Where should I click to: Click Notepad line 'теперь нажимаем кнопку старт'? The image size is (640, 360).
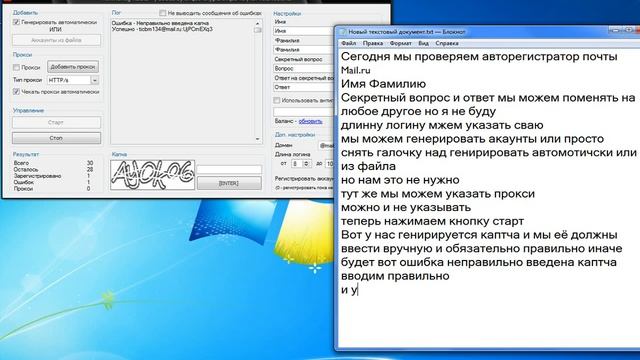click(432, 221)
